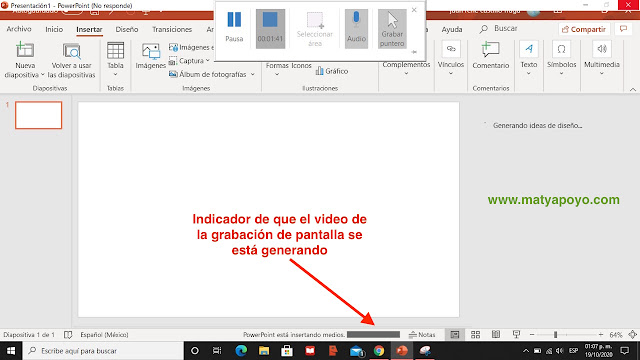Click Seleccionar área in recording toolbar

(x=315, y=29)
